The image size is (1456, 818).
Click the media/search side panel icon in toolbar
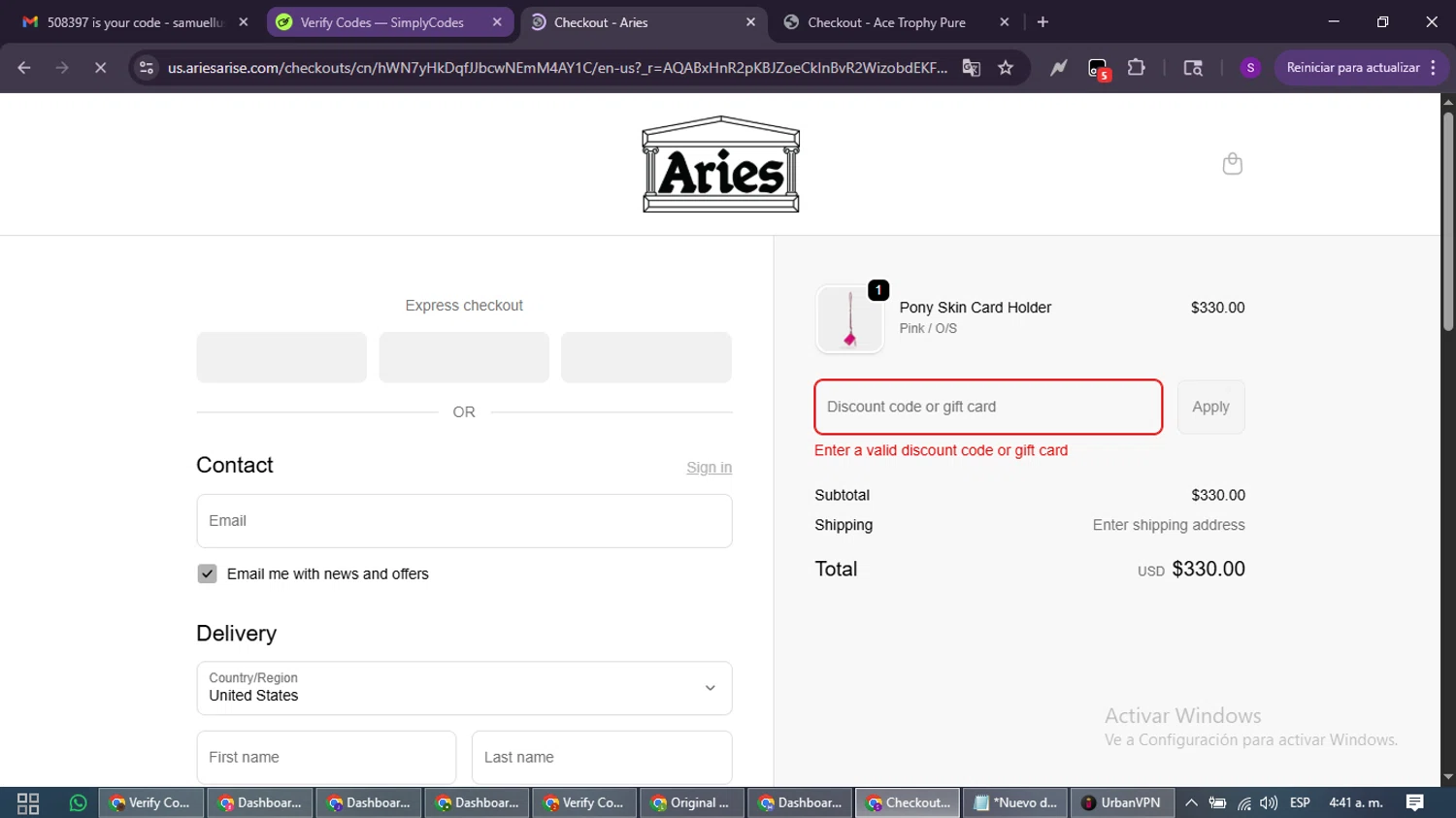point(1193,67)
